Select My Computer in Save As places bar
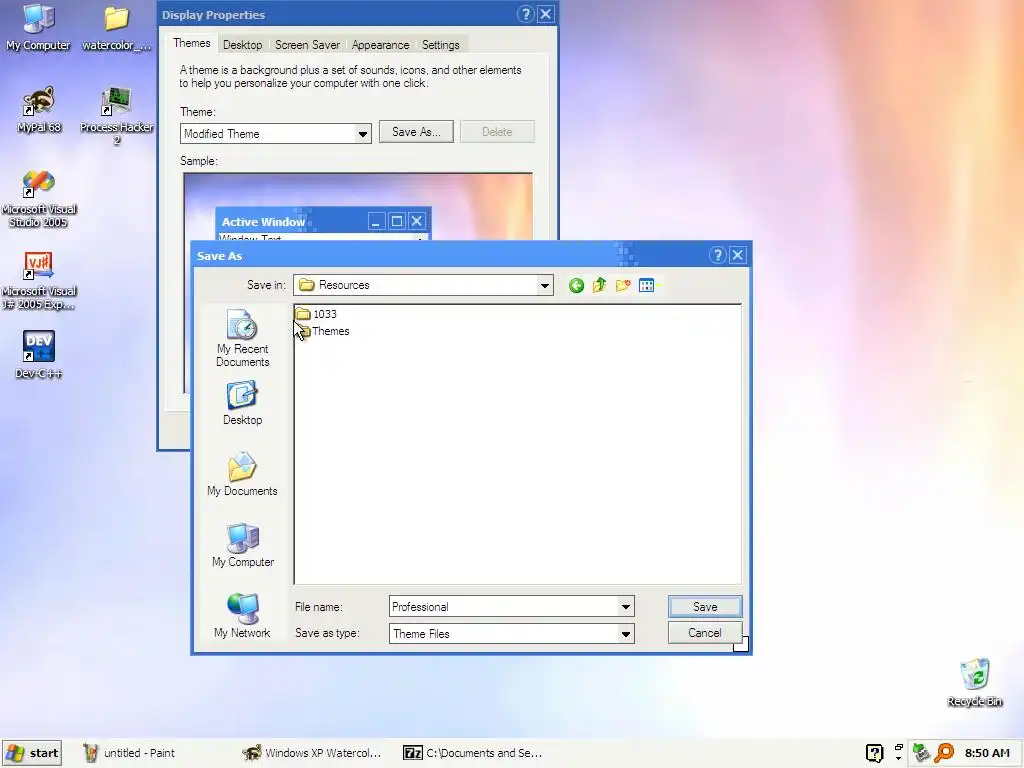 click(x=243, y=545)
